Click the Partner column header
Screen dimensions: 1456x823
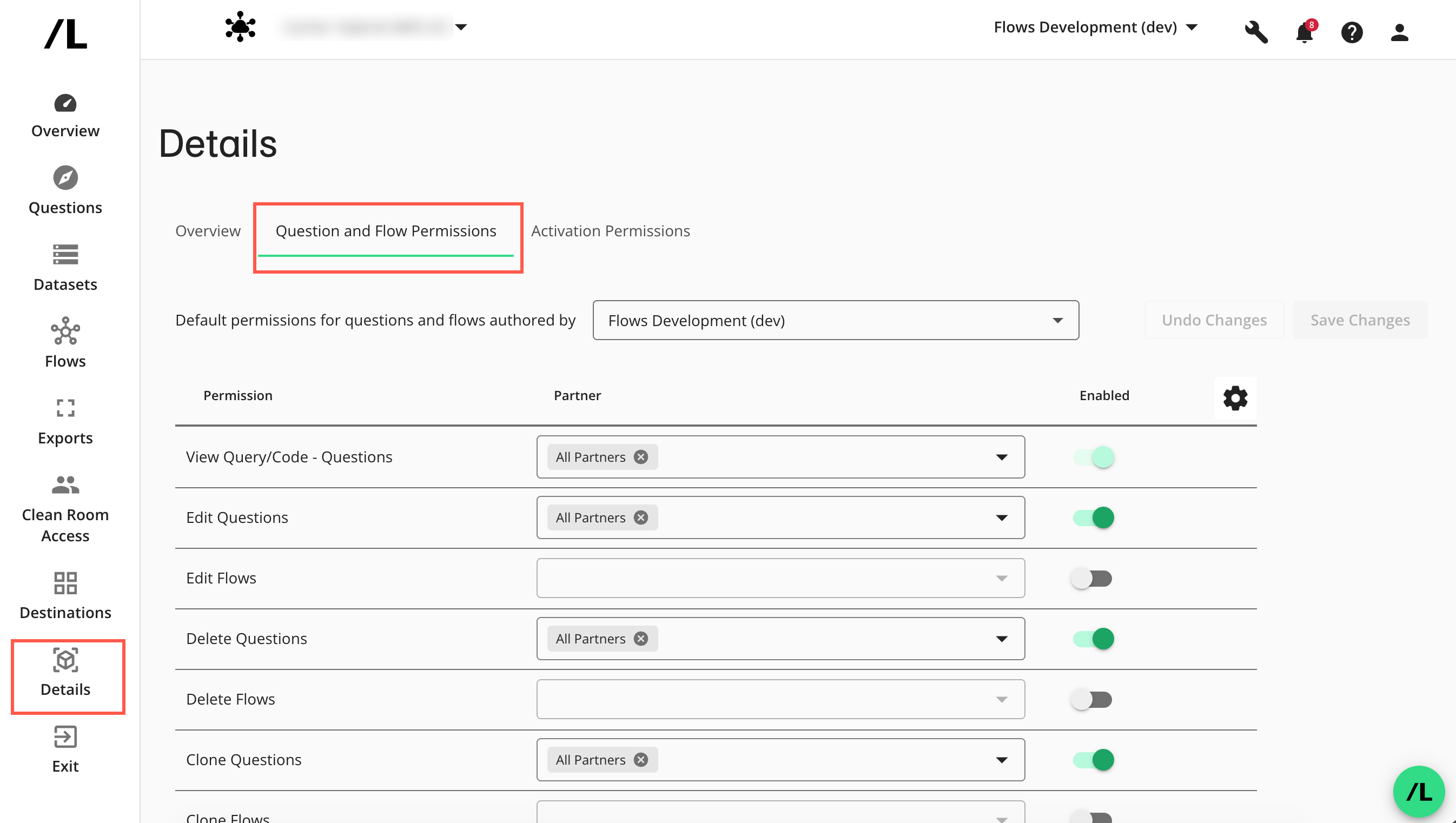pyautogui.click(x=577, y=395)
